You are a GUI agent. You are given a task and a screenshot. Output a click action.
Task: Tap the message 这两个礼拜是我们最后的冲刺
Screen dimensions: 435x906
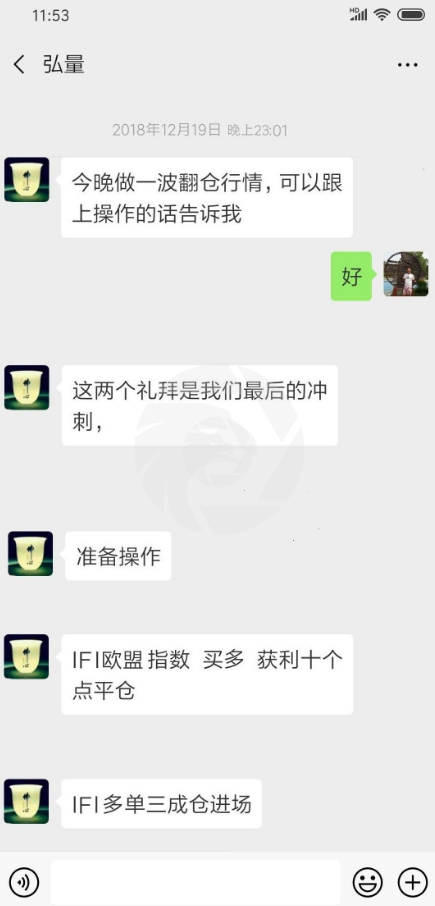click(200, 405)
